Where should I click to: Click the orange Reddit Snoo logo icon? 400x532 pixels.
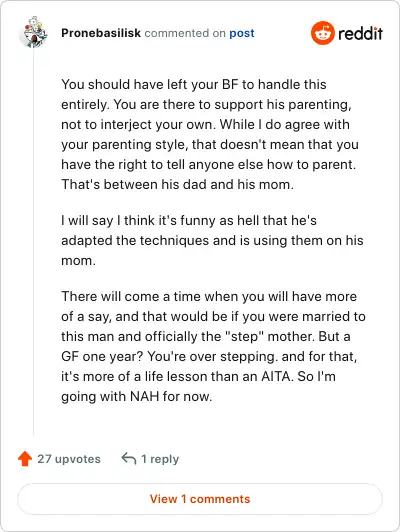(323, 33)
